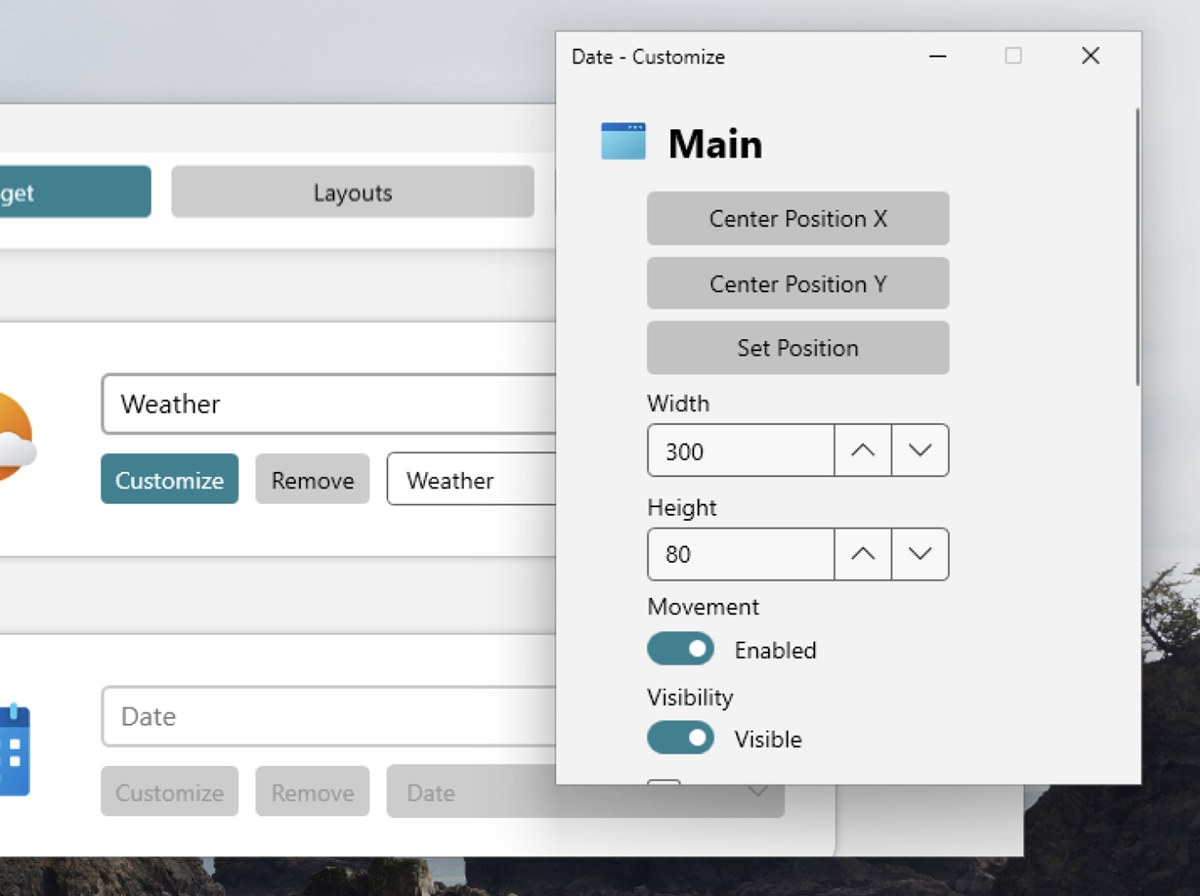
Task: Select the teal Widget tab
Action: click(75, 192)
